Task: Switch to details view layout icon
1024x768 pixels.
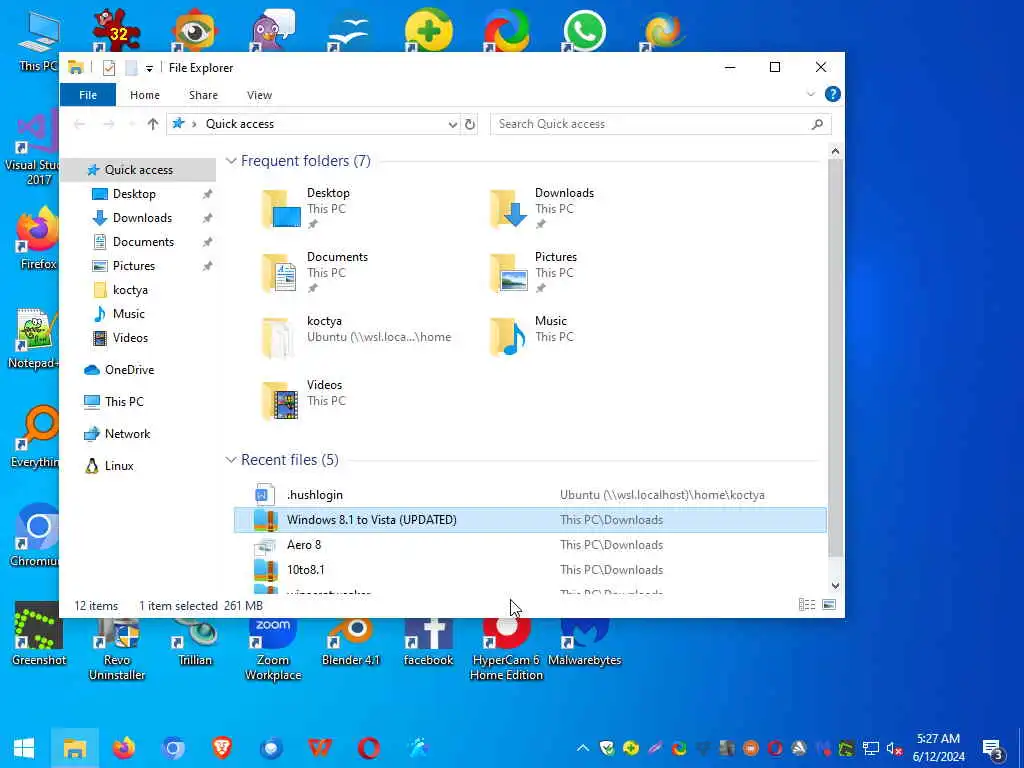Action: [x=807, y=605]
